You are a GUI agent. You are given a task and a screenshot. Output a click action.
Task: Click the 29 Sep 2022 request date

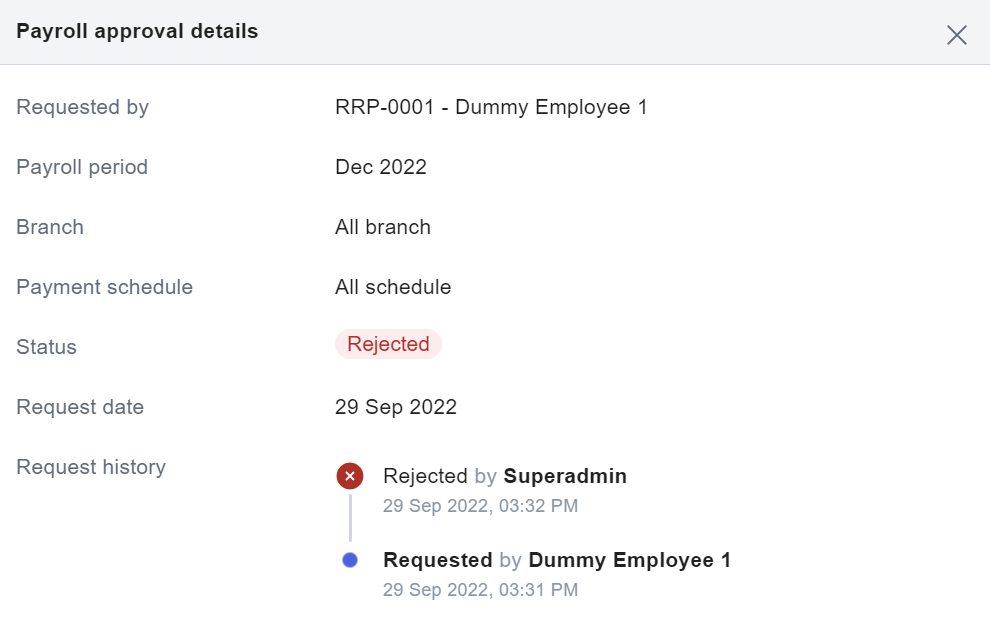click(396, 407)
